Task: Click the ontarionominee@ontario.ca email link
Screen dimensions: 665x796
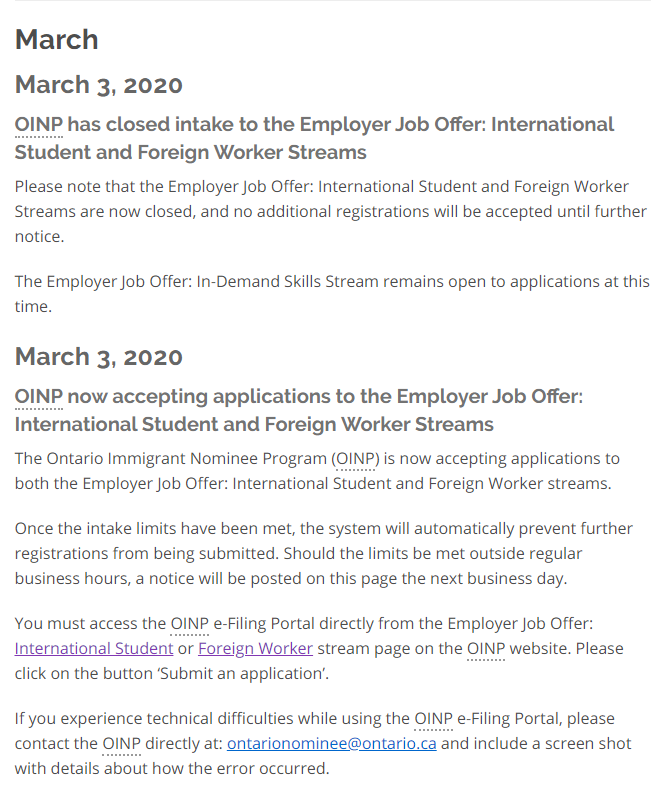Action: pyautogui.click(x=331, y=743)
